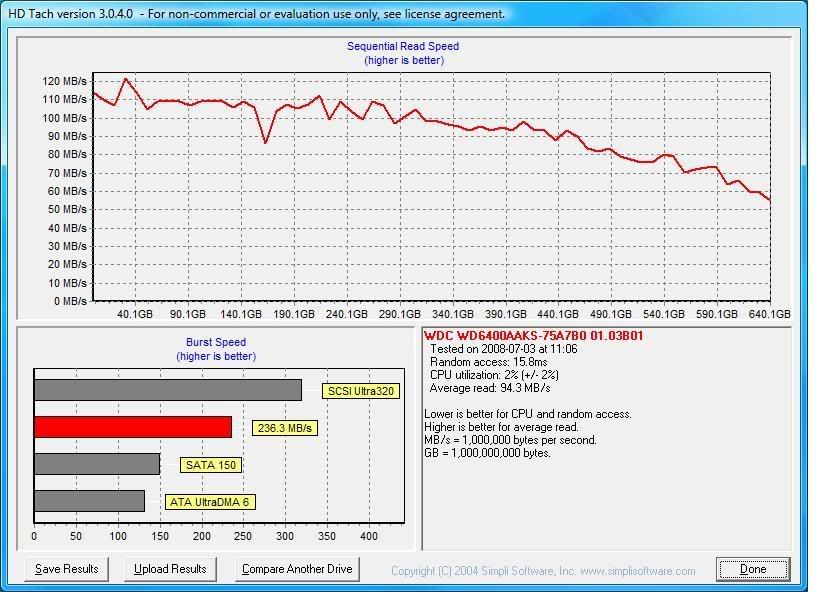
Task: Click the SATA 150 label
Action: (x=211, y=465)
